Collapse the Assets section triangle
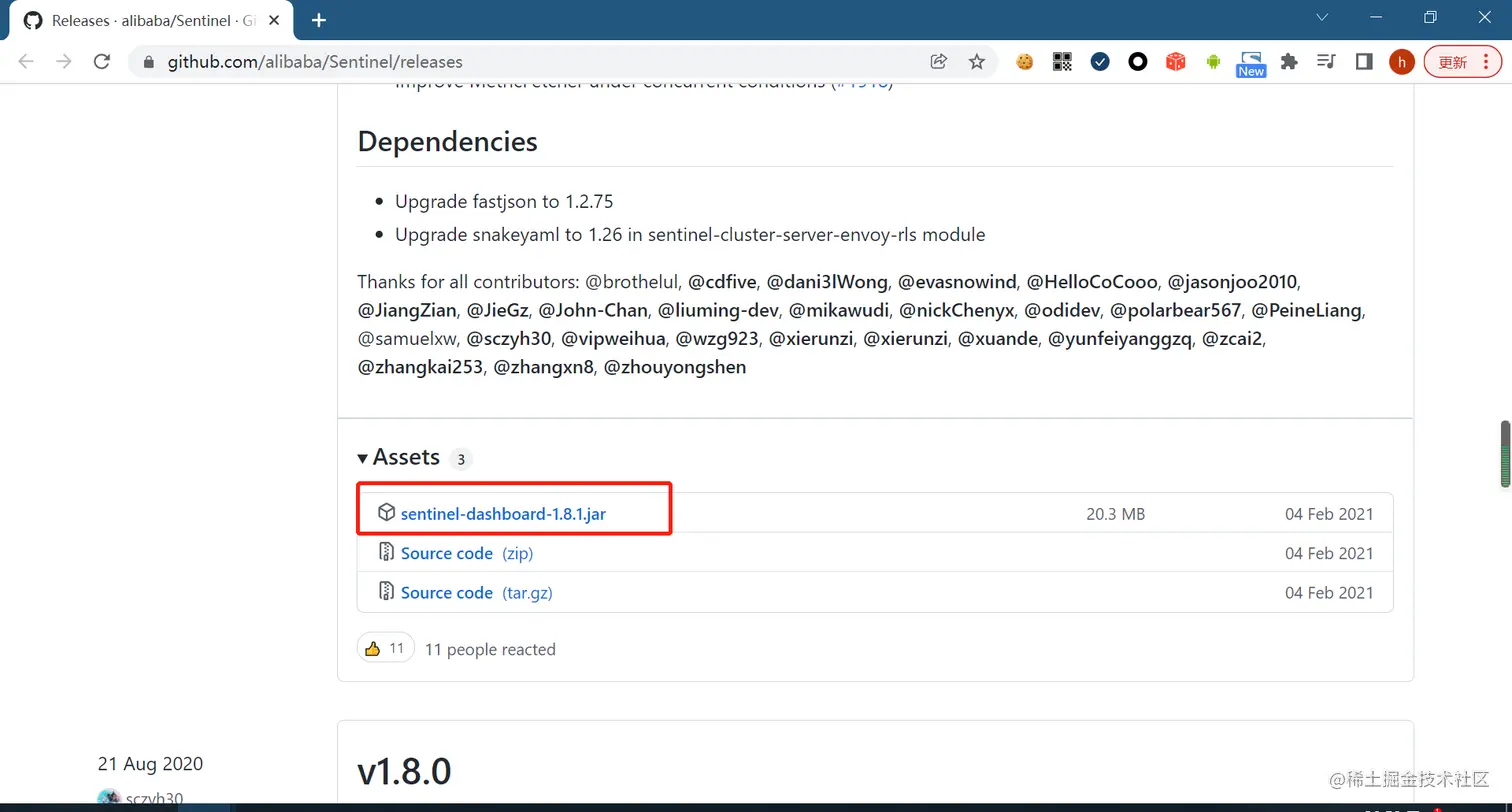The height and width of the screenshot is (812, 1512). (362, 458)
